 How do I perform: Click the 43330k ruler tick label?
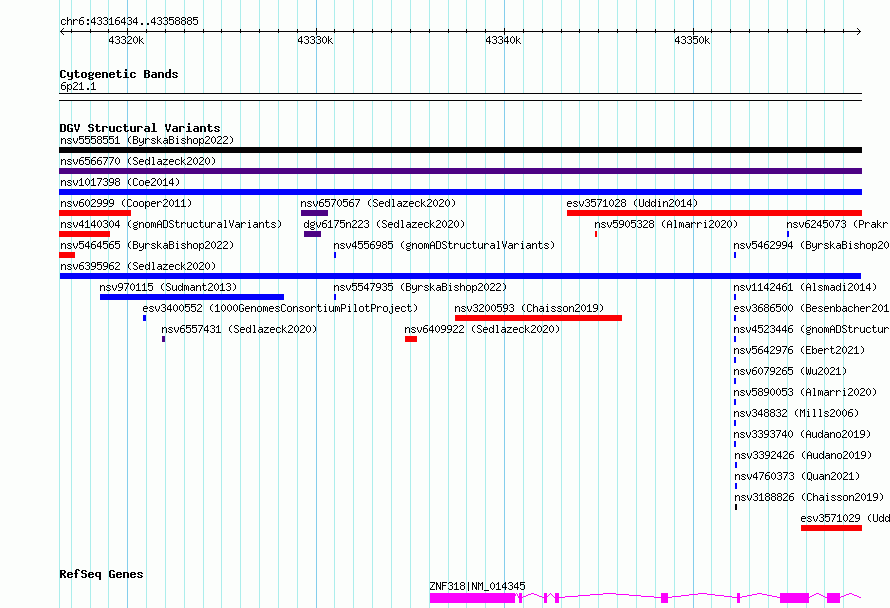point(315,40)
